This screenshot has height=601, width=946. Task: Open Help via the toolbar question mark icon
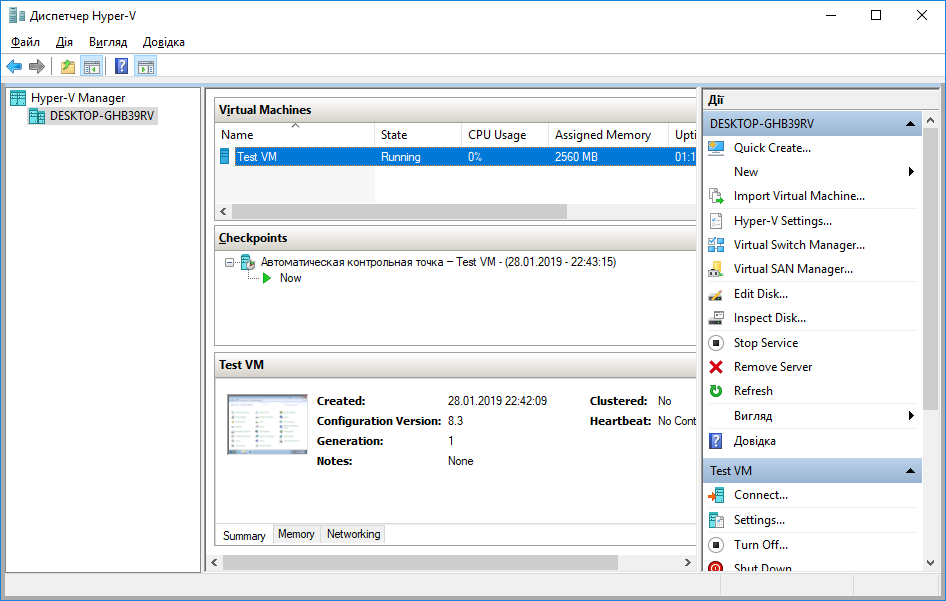coord(121,66)
